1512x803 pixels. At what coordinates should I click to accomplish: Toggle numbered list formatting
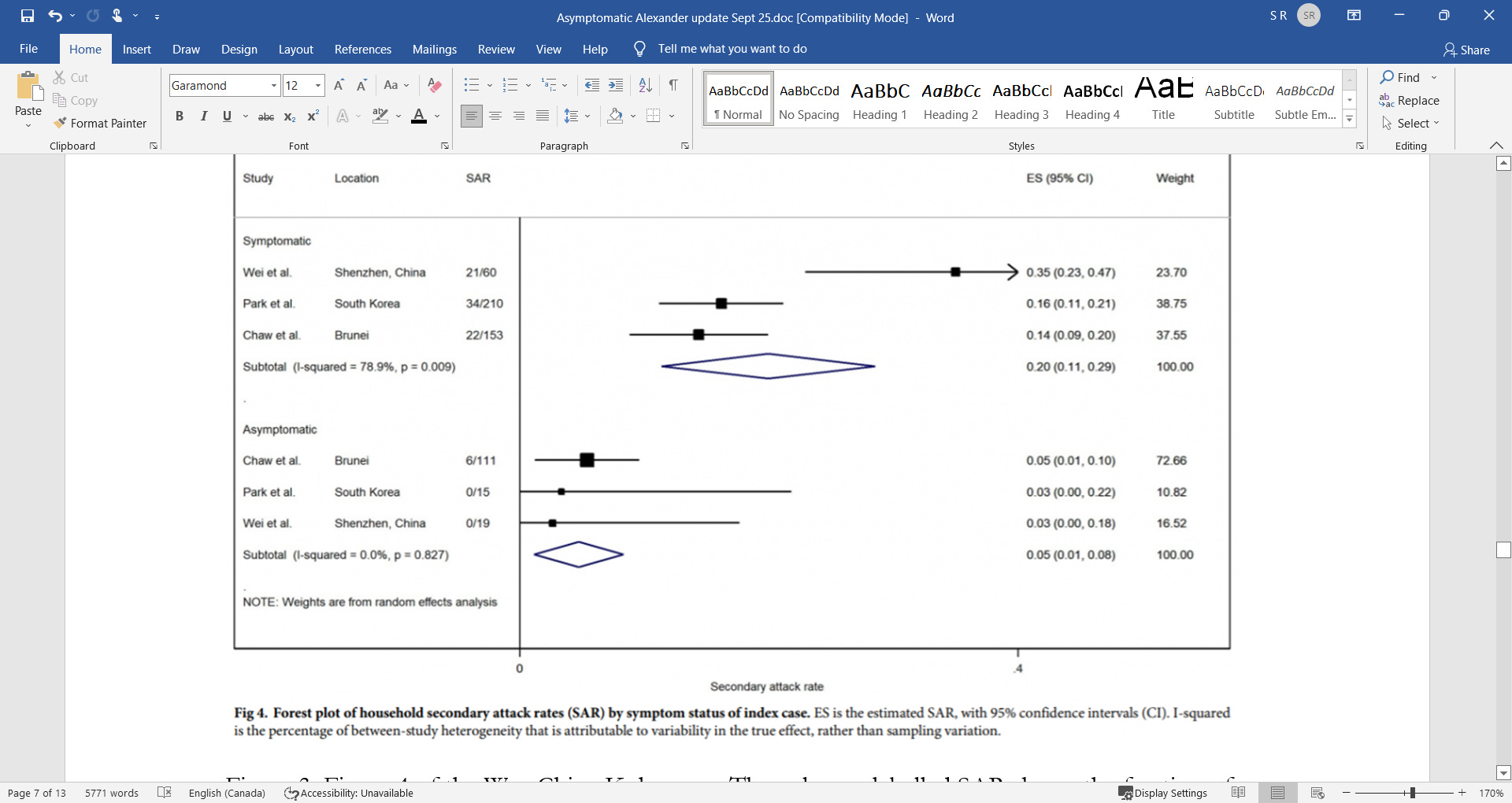510,85
